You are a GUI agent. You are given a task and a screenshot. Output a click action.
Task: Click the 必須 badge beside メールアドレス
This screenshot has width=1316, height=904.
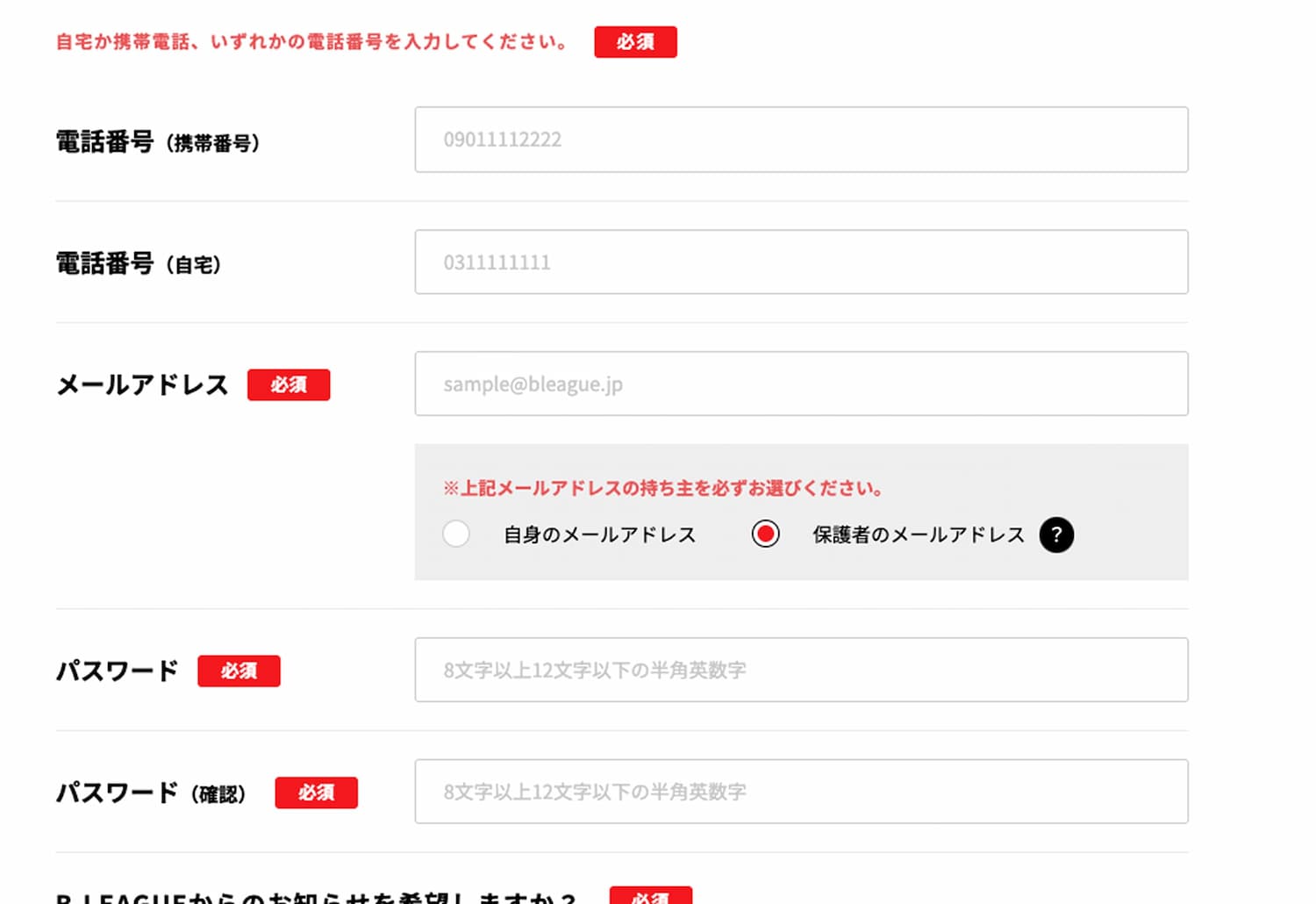pyautogui.click(x=289, y=384)
